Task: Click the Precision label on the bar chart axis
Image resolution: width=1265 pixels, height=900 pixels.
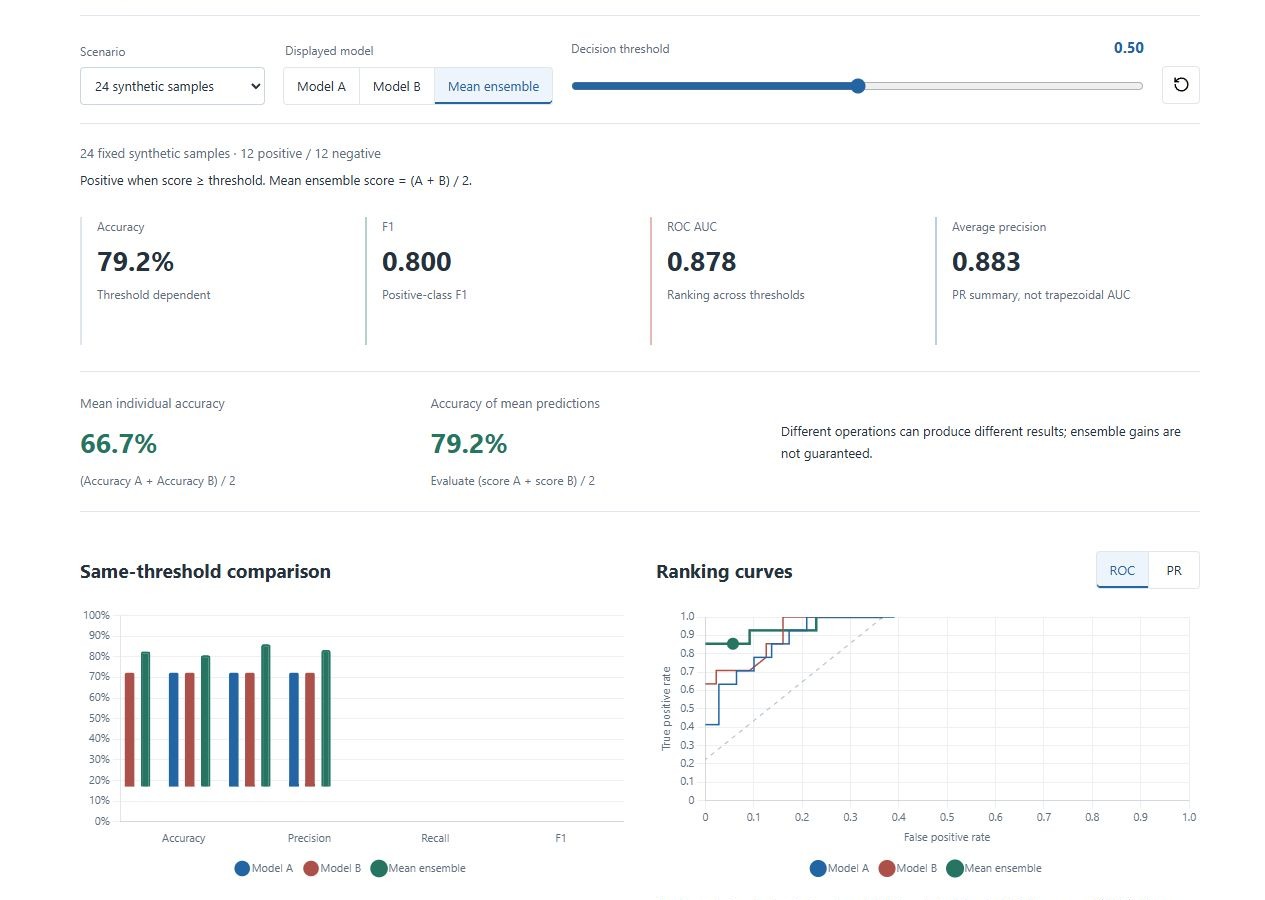Action: point(309,838)
